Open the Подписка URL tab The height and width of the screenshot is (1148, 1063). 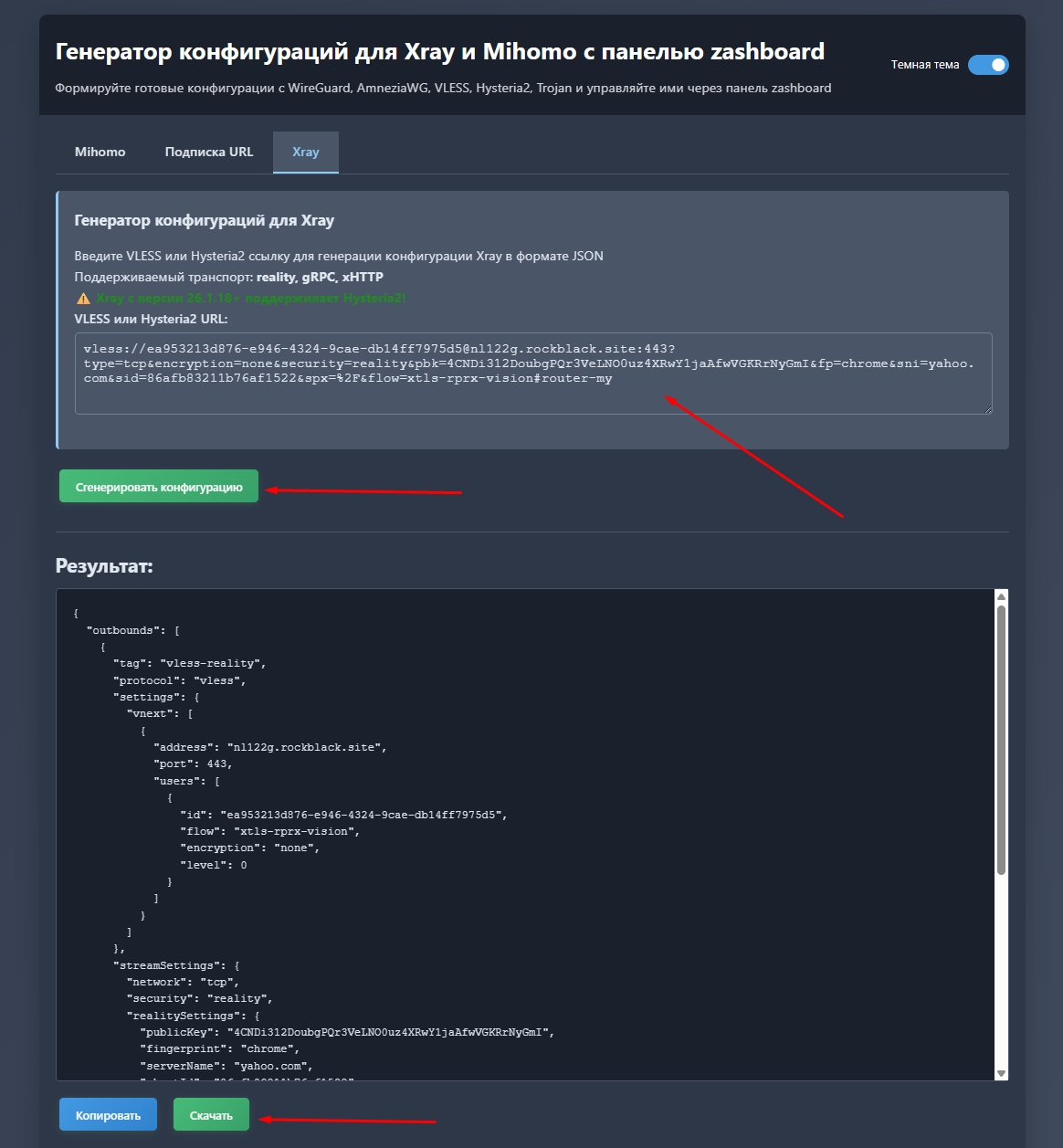[208, 152]
